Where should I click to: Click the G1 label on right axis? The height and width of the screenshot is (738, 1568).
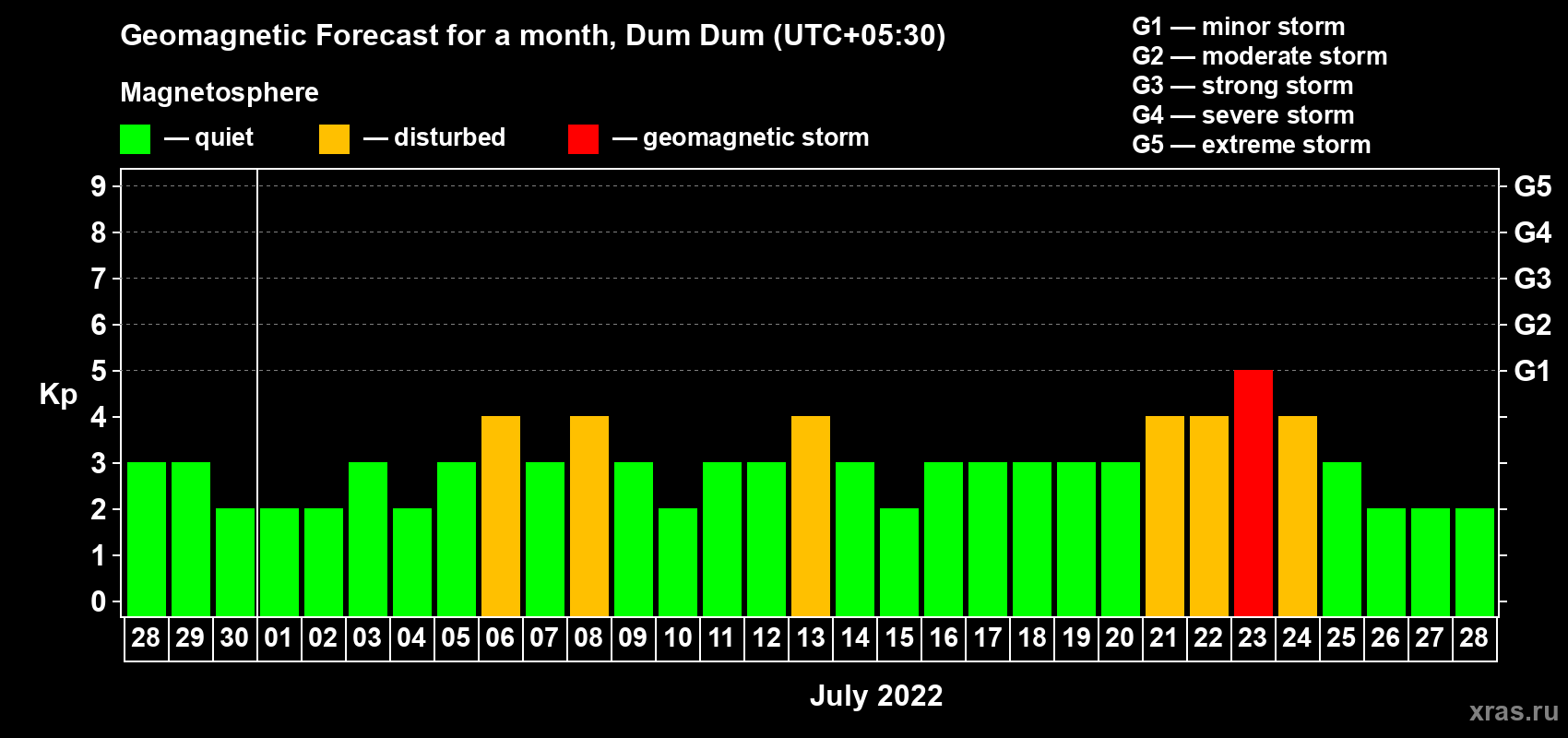coord(1532,371)
